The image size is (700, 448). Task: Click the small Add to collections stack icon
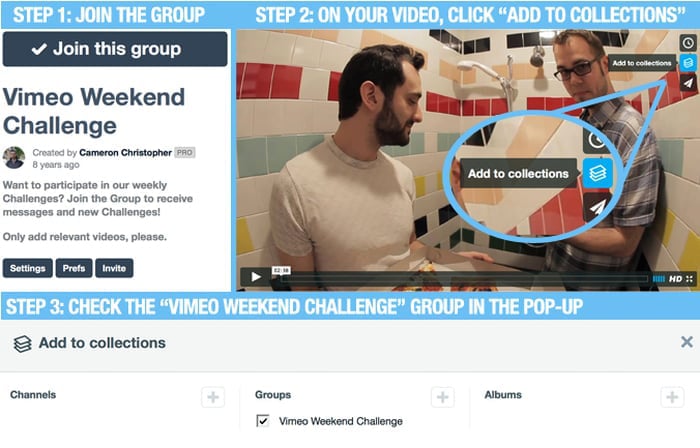click(688, 63)
